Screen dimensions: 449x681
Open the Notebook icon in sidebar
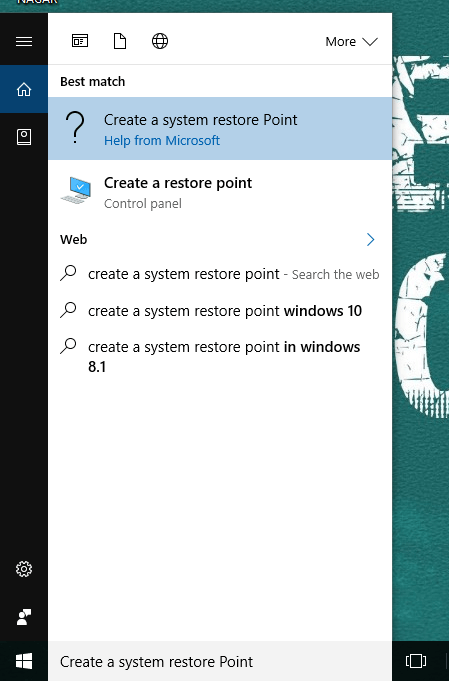[24, 137]
